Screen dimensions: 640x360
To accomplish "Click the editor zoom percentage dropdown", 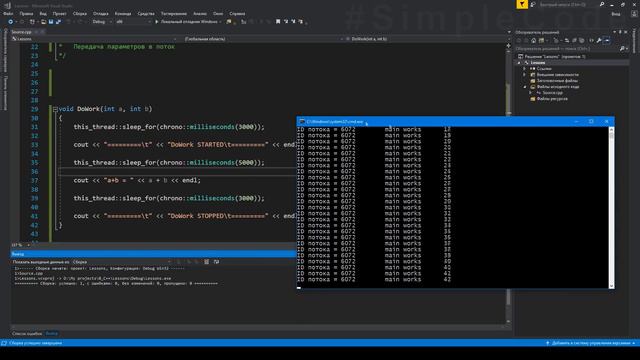I will click(21, 245).
